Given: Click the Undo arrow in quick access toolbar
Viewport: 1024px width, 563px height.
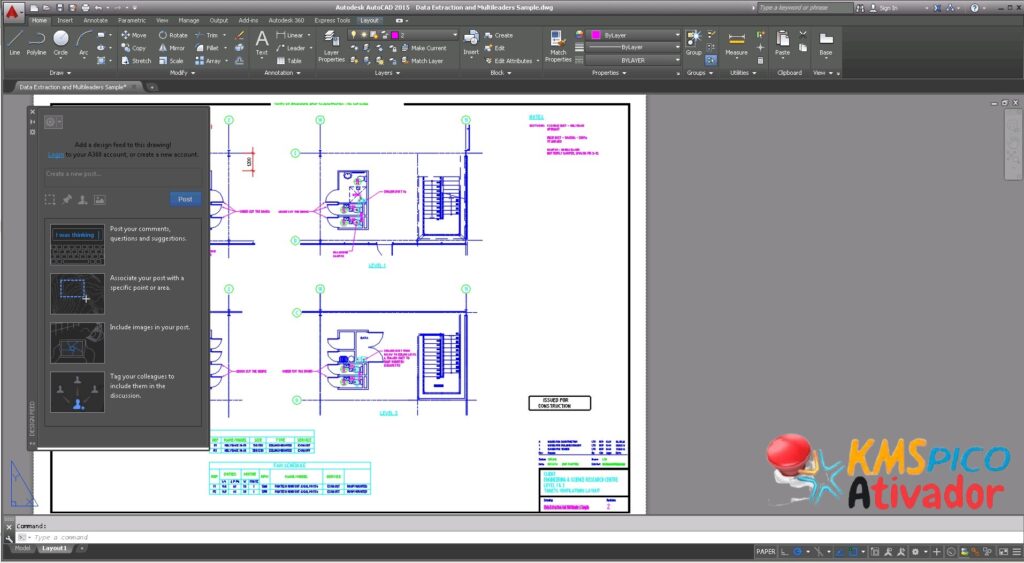Looking at the screenshot, I should tap(98, 8).
